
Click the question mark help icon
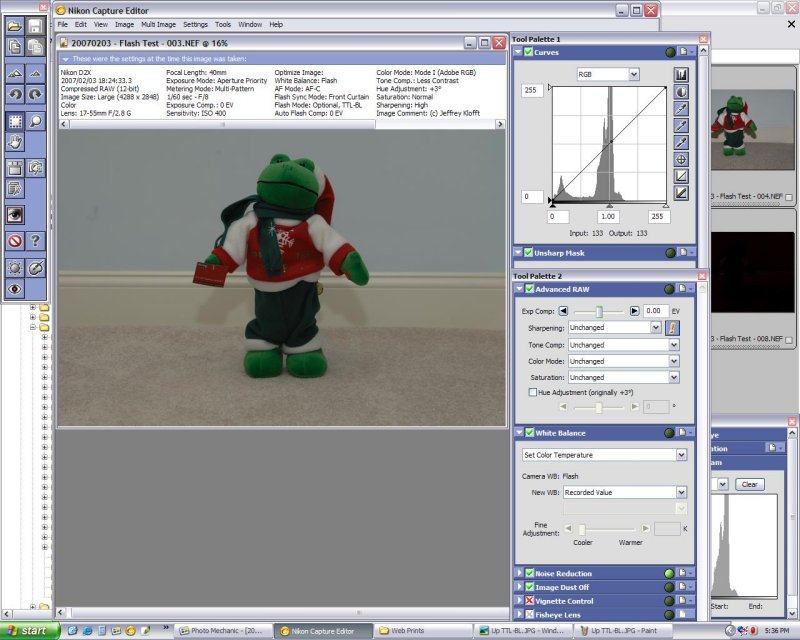[x=35, y=241]
